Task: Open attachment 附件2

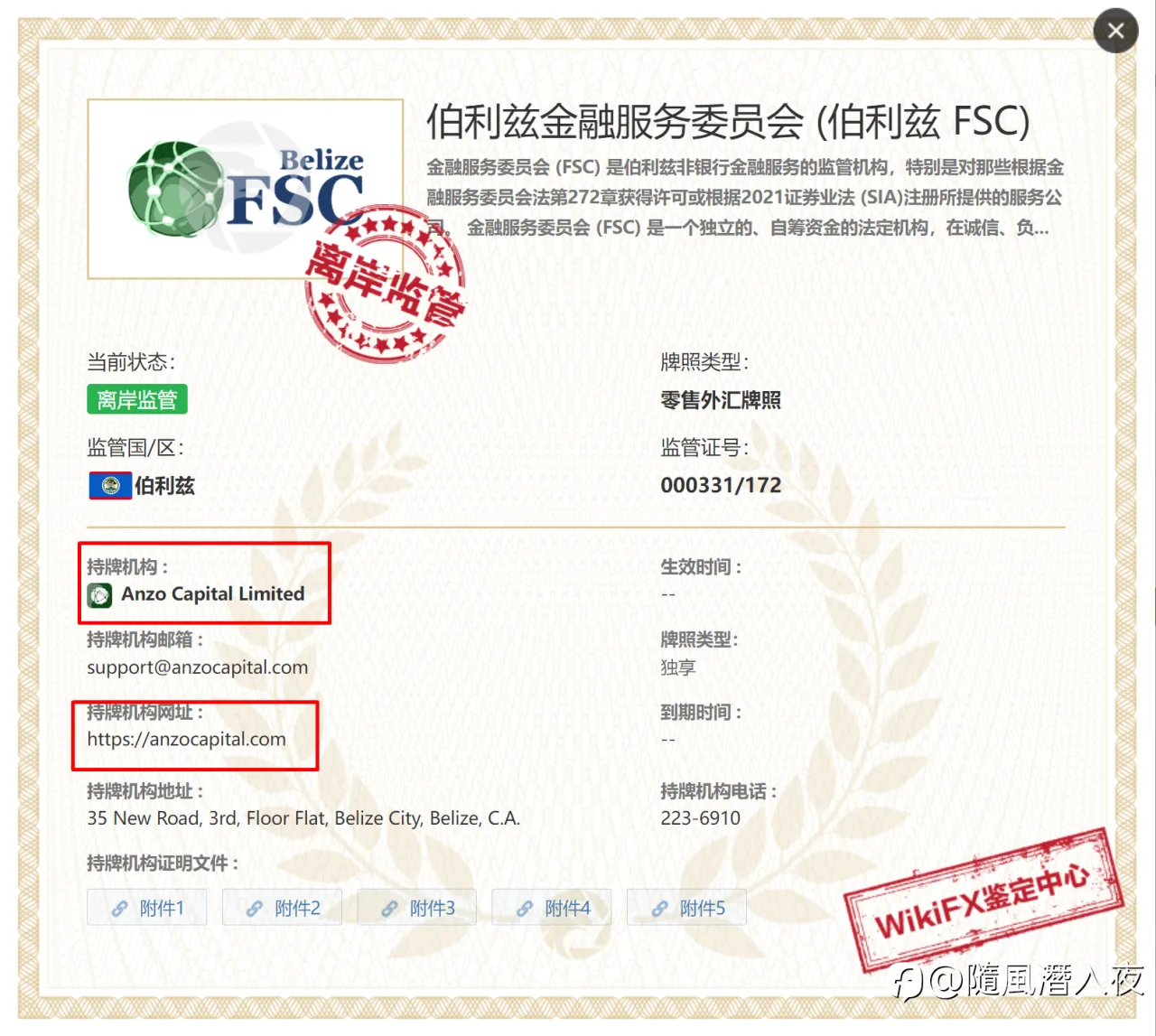Action: tap(282, 908)
